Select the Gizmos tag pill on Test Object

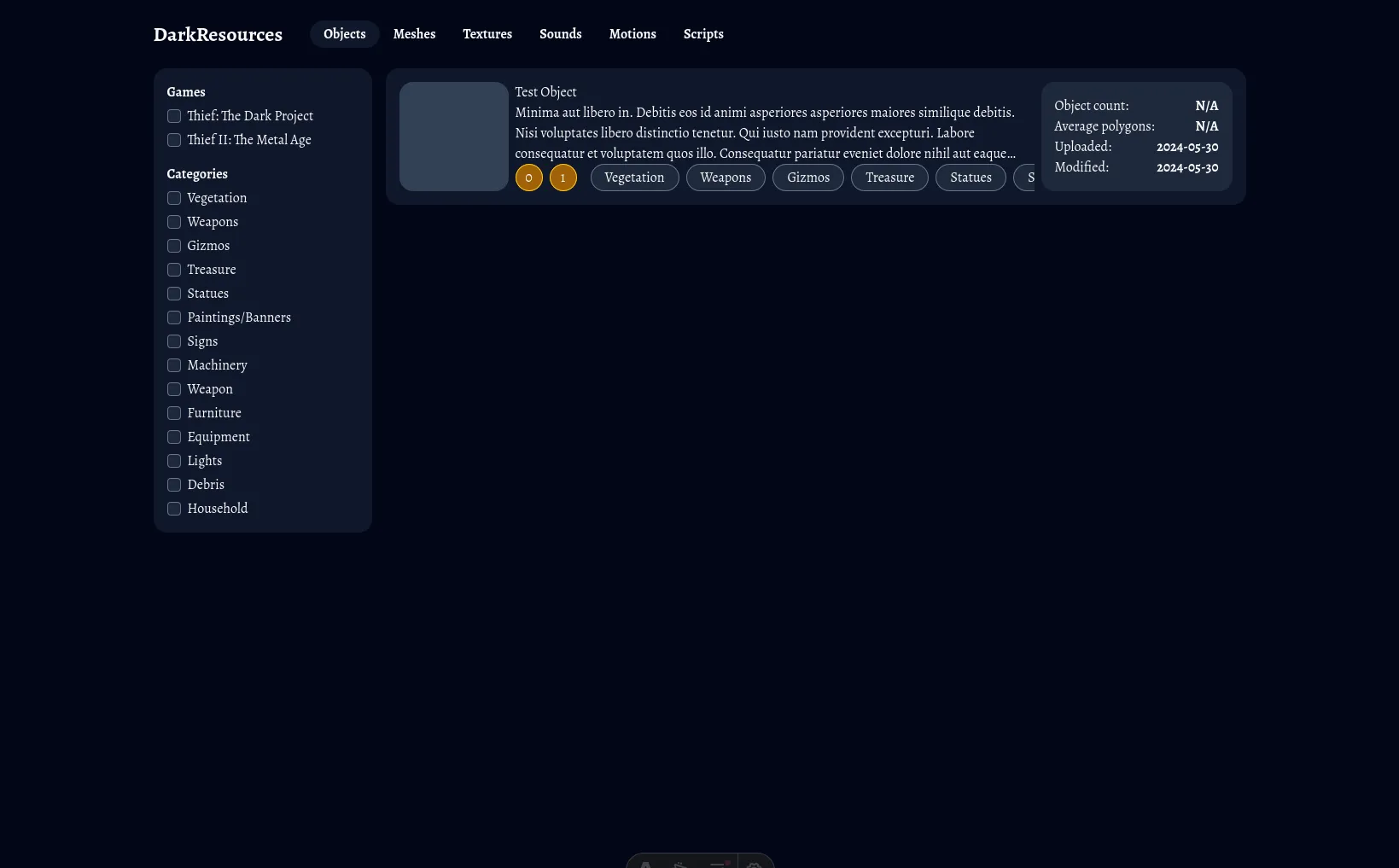(807, 178)
